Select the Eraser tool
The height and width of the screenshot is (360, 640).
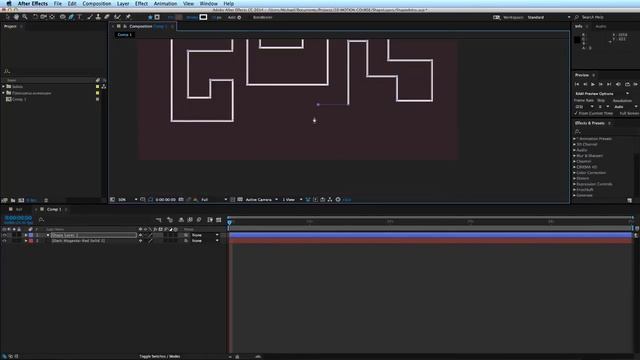pyautogui.click(x=107, y=17)
